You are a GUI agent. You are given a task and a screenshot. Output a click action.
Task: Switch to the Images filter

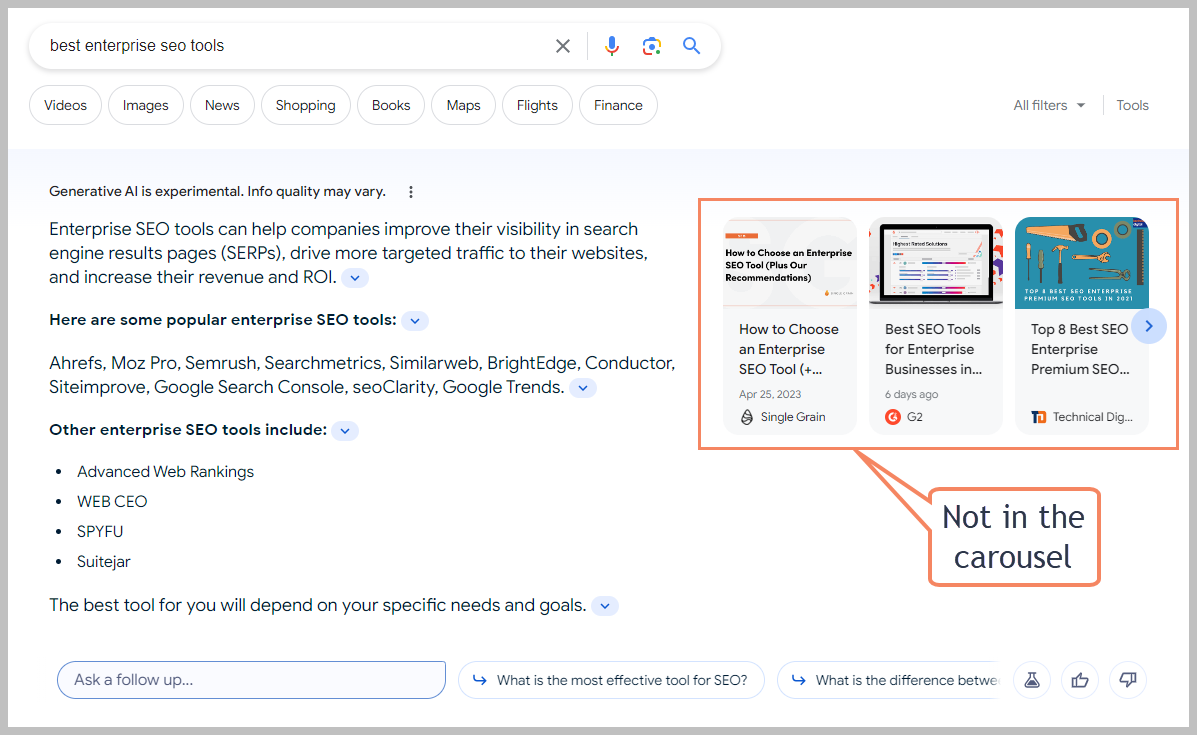pyautogui.click(x=146, y=105)
